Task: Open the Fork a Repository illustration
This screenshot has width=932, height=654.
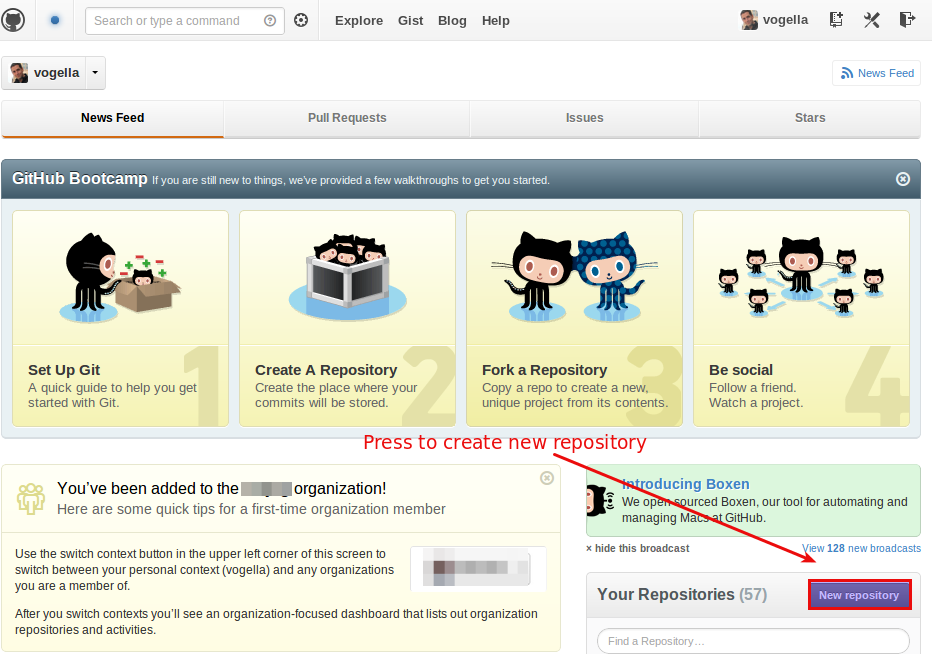Action: point(574,278)
